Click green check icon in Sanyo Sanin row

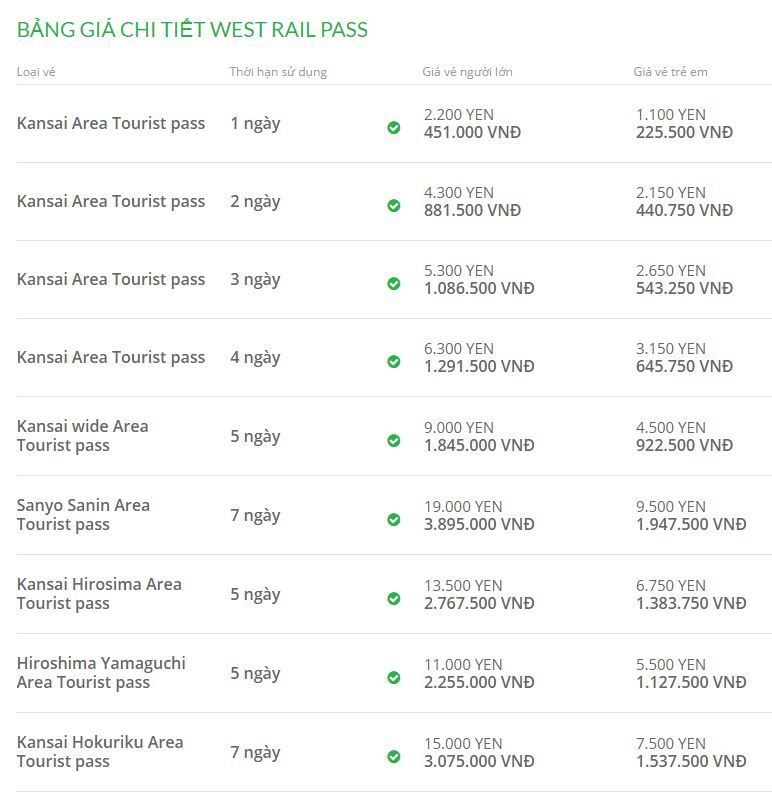394,520
